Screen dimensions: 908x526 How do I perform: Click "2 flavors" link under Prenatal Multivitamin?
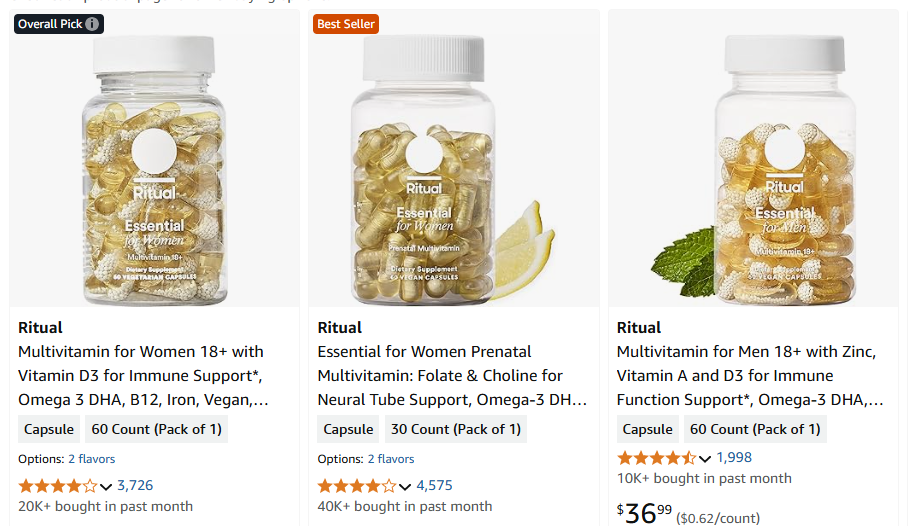tap(390, 459)
